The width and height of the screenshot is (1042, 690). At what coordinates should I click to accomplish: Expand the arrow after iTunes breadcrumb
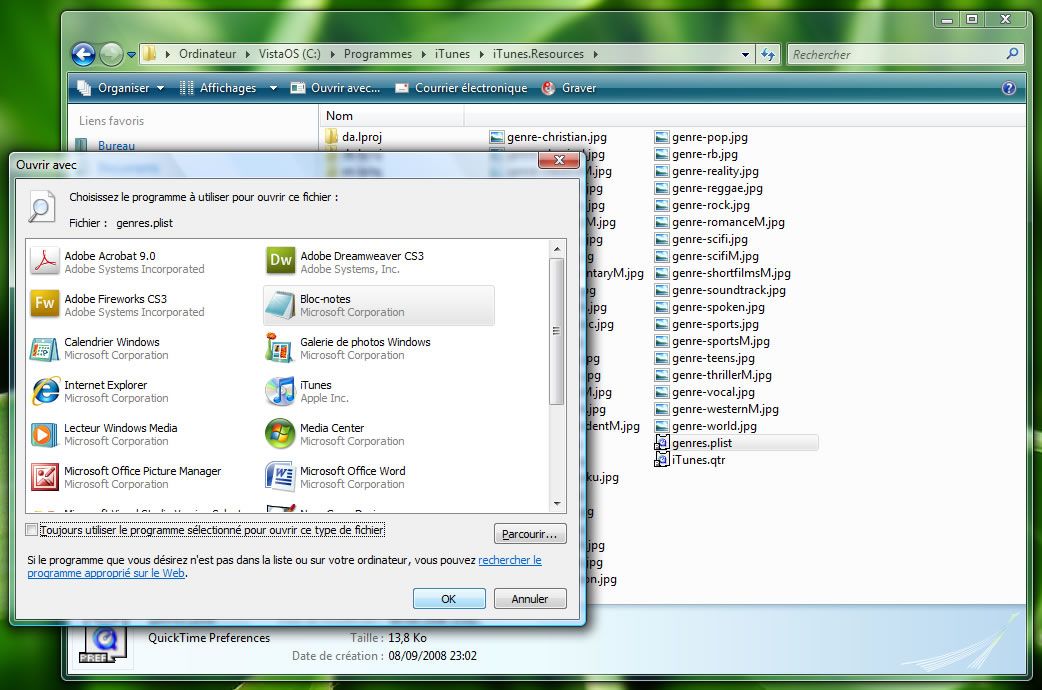pyautogui.click(x=481, y=55)
